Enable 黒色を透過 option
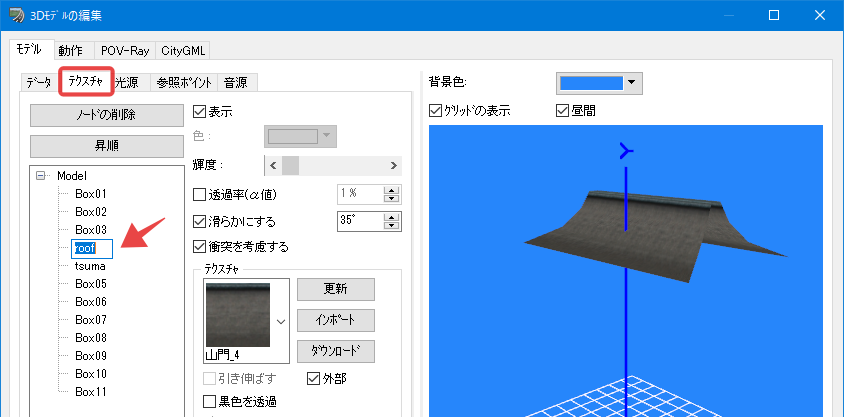 pyautogui.click(x=209, y=401)
